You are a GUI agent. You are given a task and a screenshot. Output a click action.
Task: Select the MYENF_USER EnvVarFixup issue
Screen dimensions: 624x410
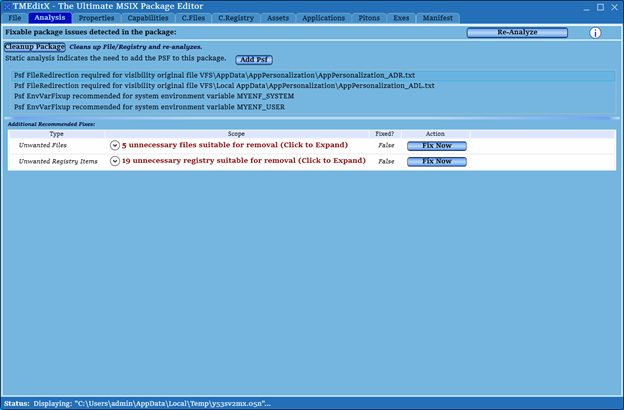click(313, 107)
